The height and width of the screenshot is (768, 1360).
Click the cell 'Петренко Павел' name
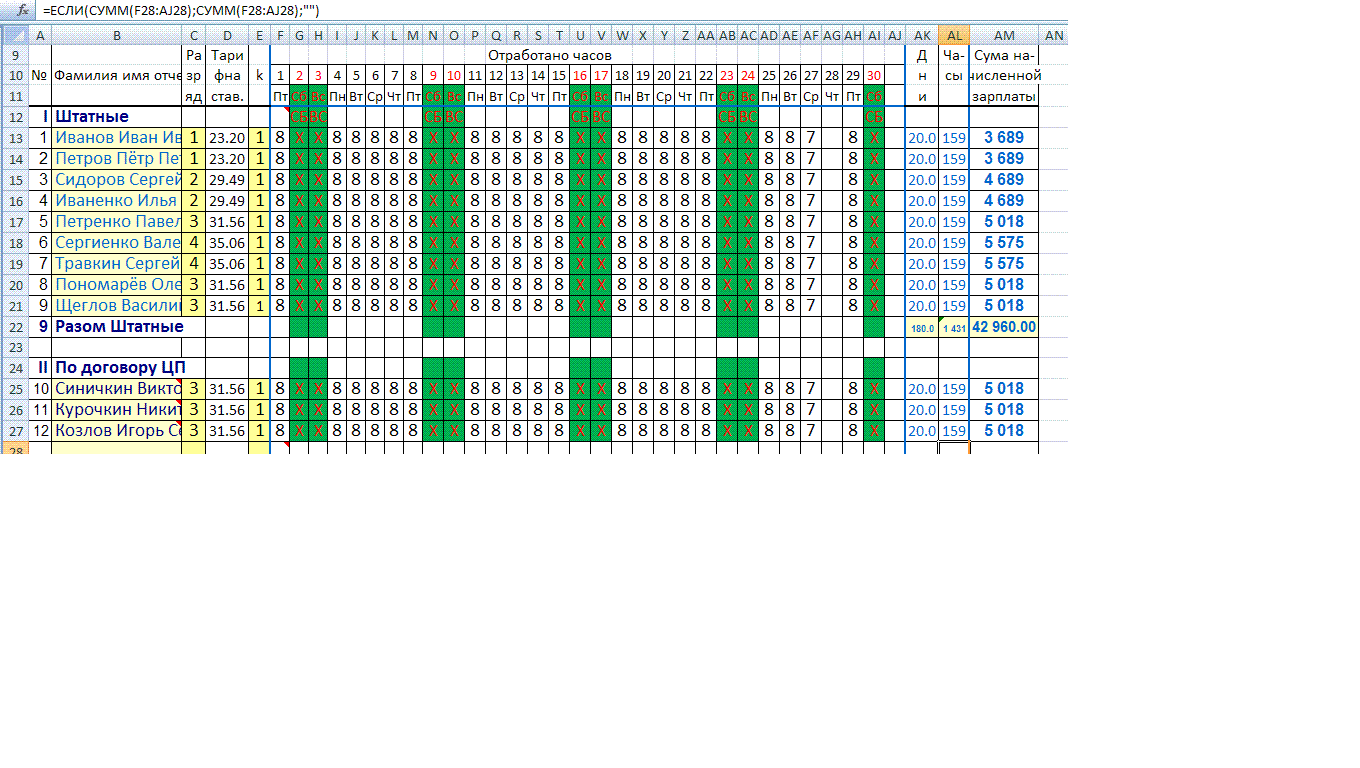[117, 221]
